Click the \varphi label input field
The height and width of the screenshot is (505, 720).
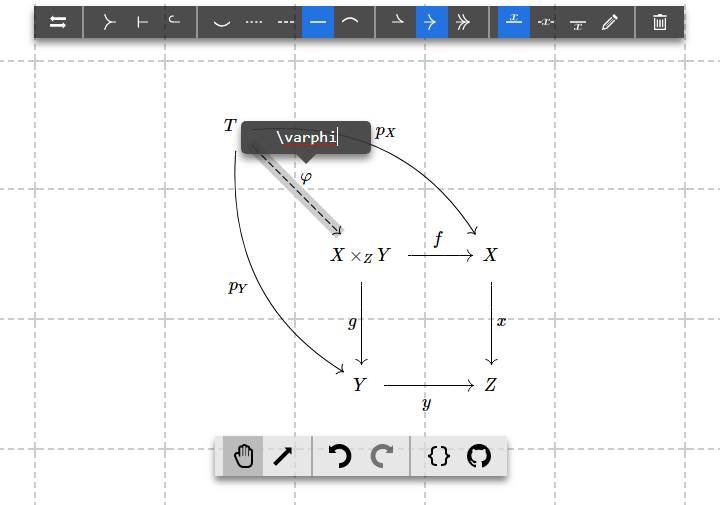coord(306,137)
